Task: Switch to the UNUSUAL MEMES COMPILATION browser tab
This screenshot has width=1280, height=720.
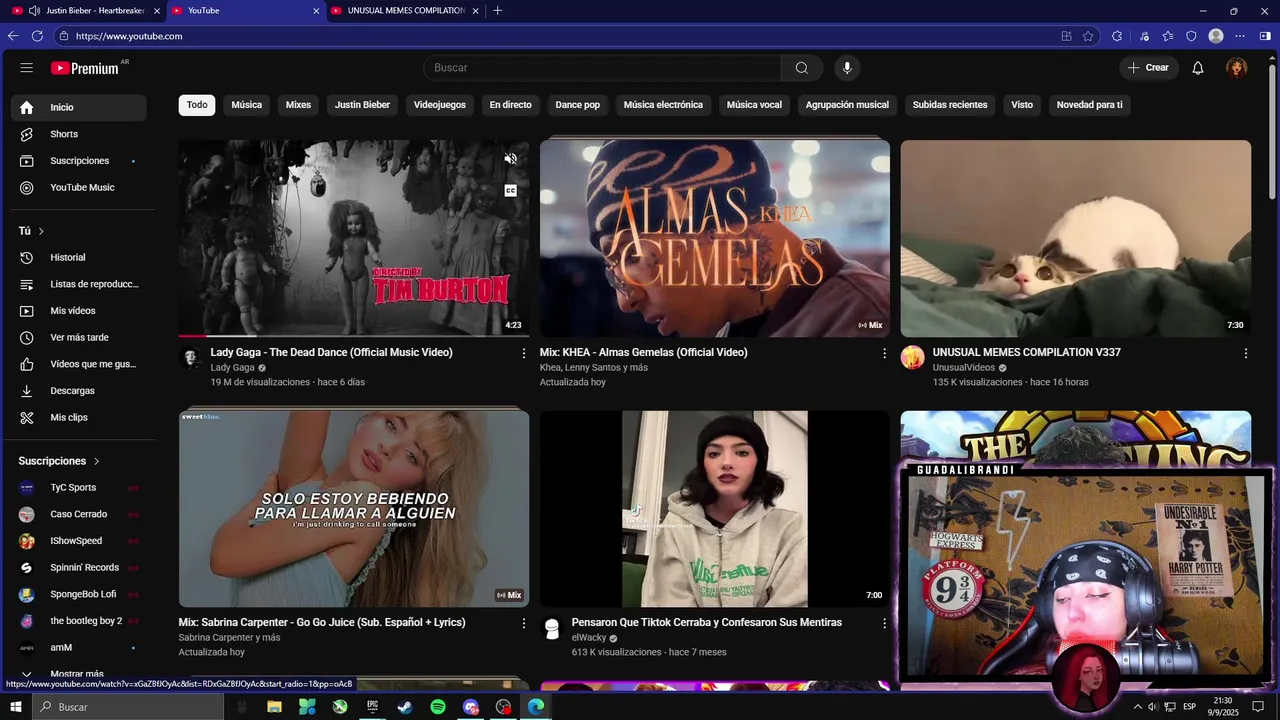Action: coord(404,10)
